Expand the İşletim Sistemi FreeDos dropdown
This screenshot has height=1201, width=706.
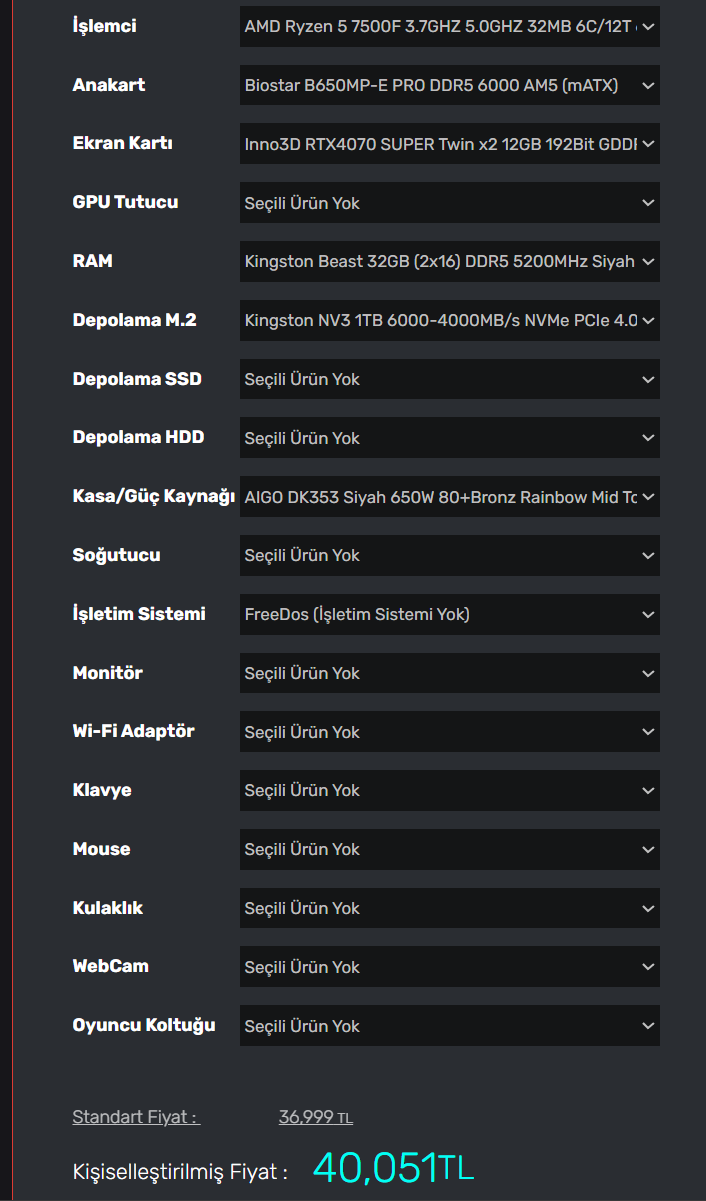tap(449, 614)
